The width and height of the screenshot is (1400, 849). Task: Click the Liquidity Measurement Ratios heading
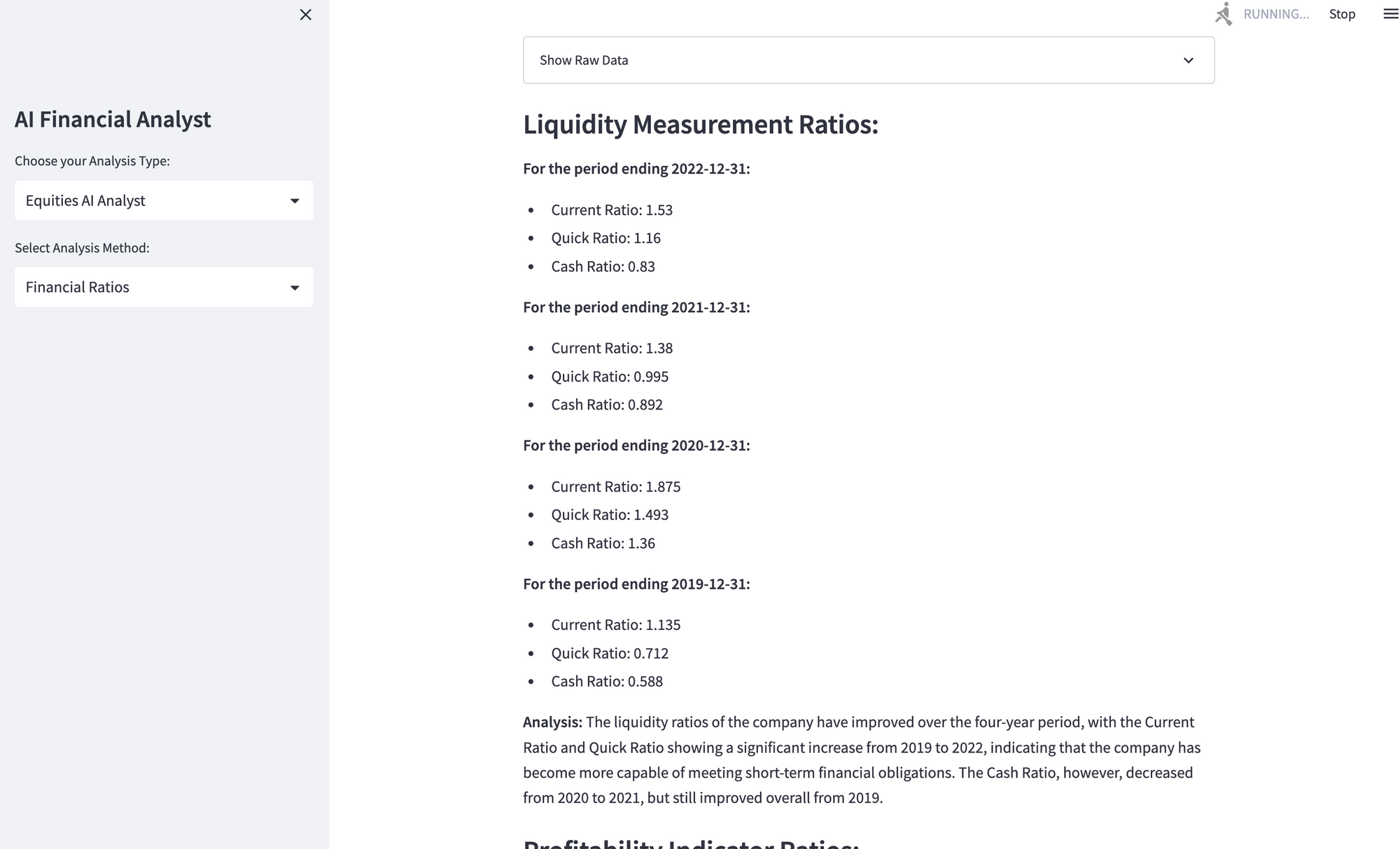(x=700, y=125)
